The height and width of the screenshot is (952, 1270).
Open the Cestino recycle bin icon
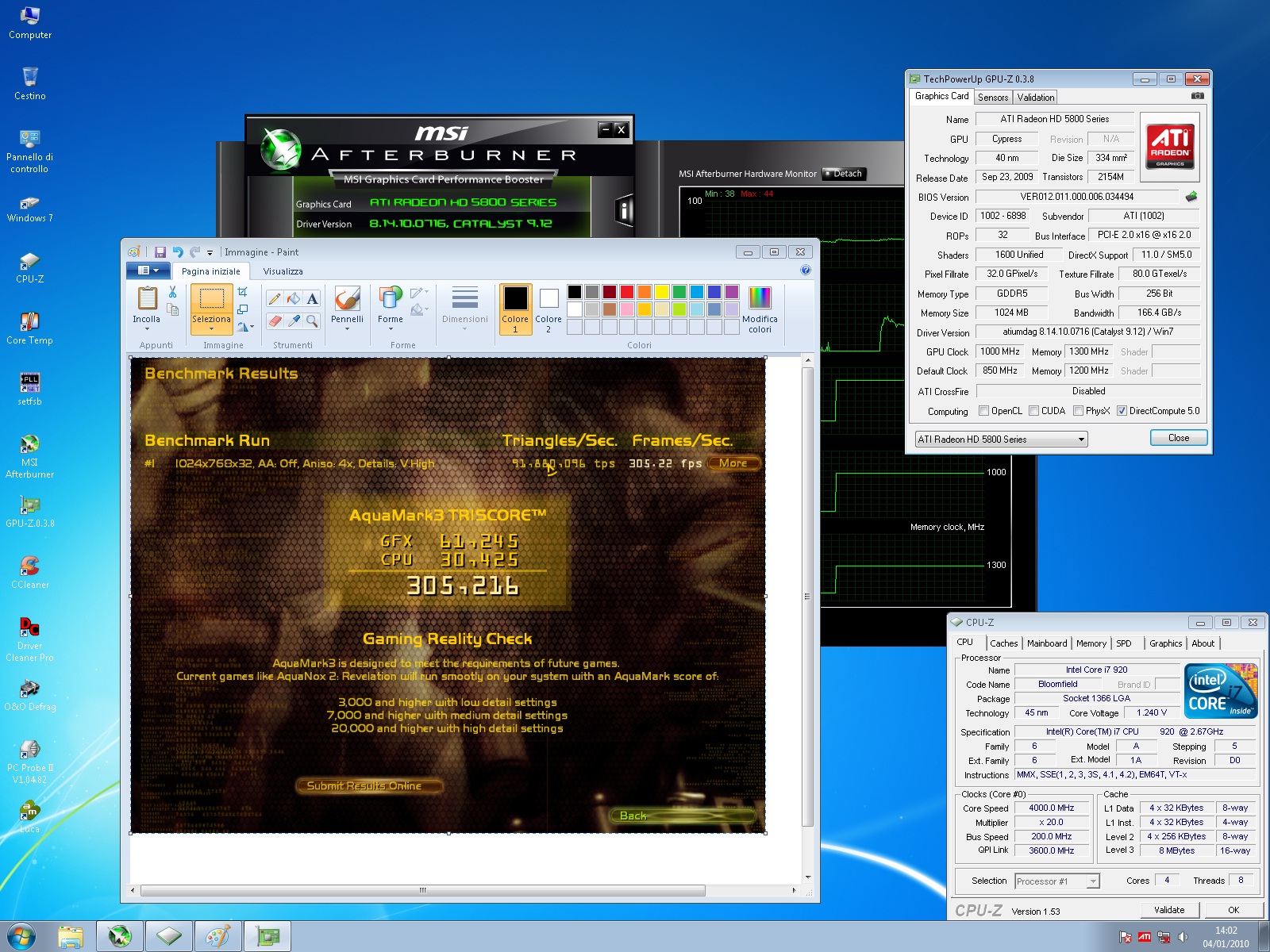(29, 84)
